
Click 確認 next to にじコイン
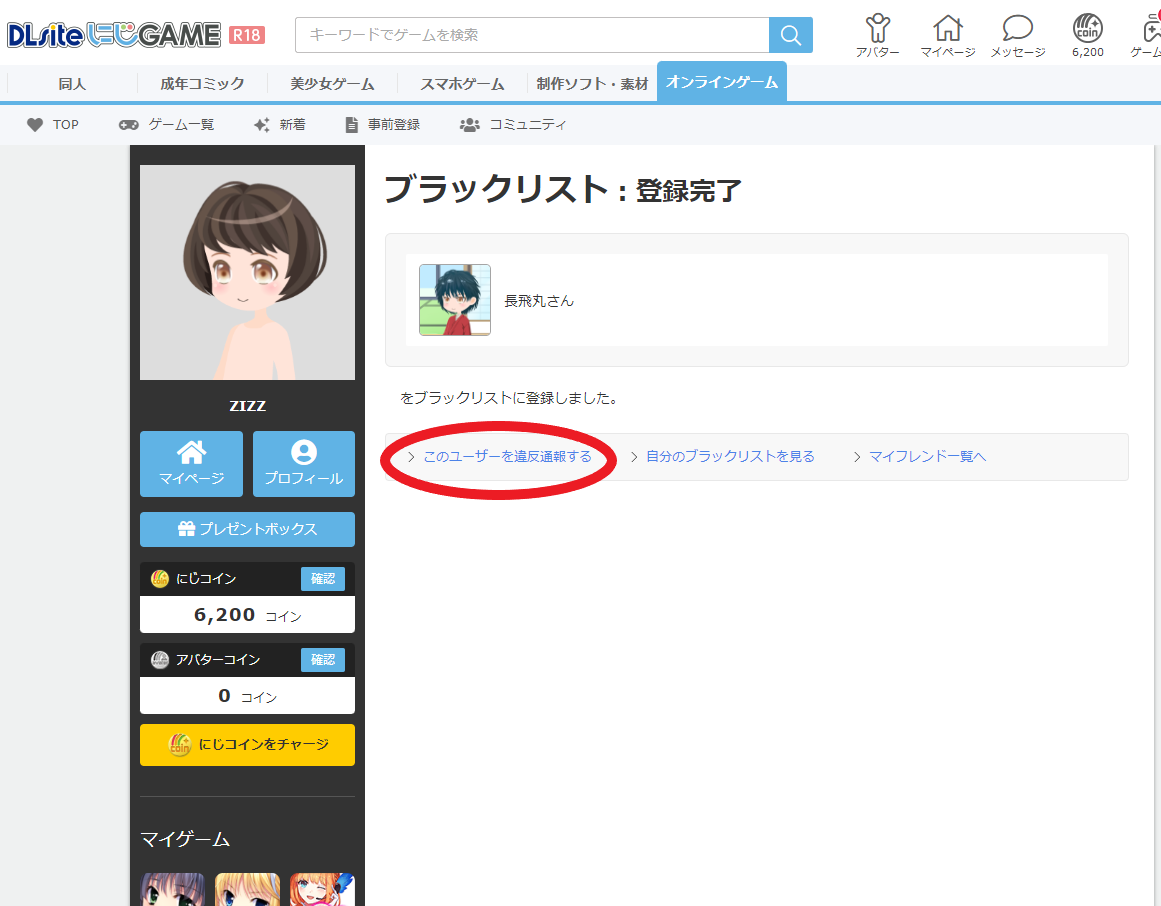(322, 578)
